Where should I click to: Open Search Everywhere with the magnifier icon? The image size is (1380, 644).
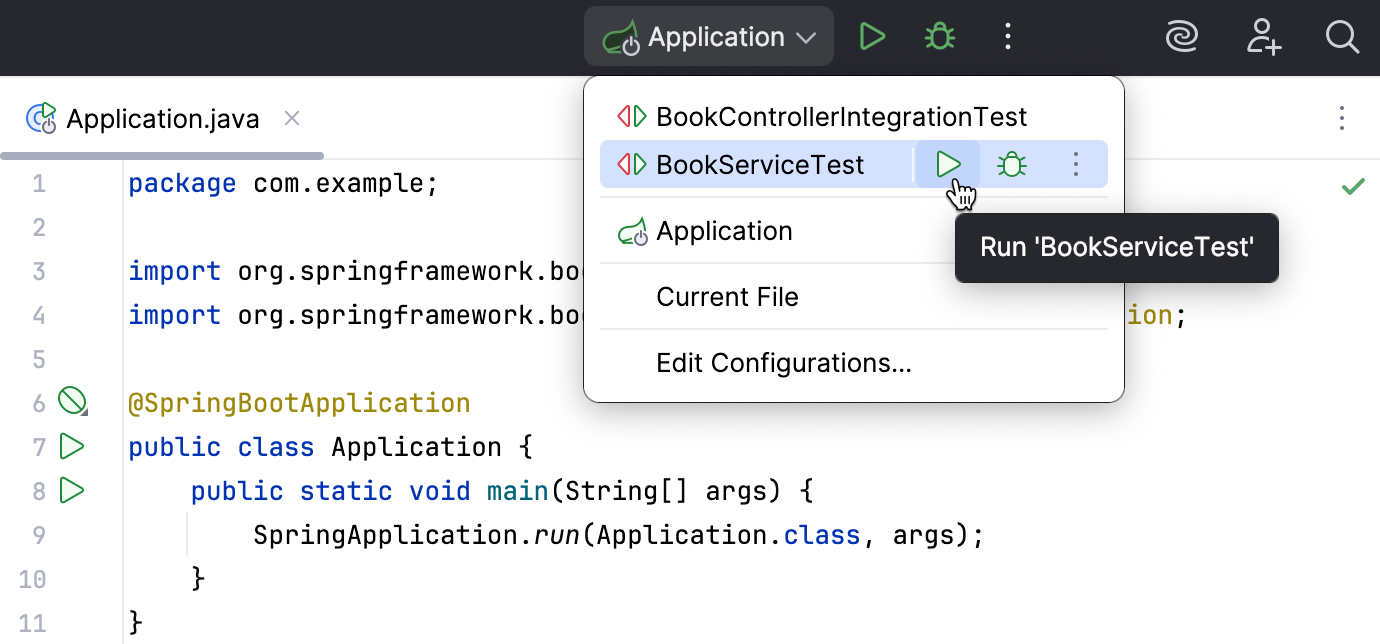1342,36
